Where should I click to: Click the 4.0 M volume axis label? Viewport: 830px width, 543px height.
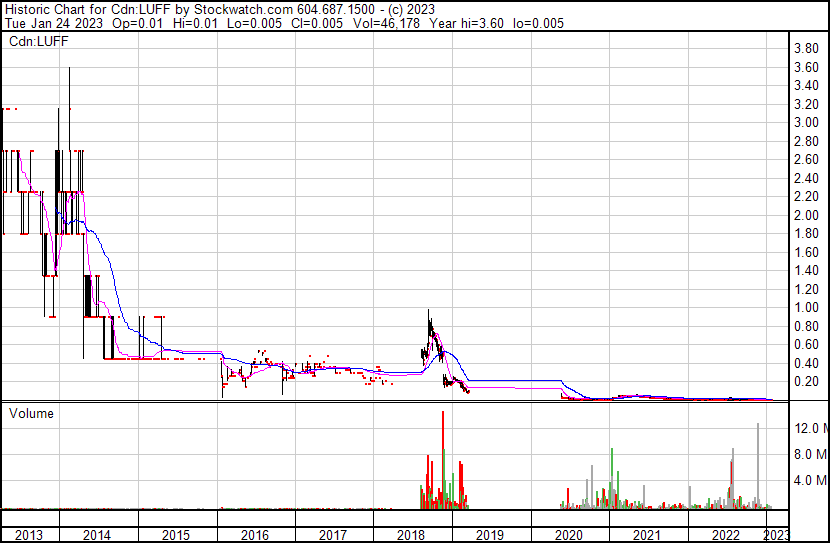tap(810, 480)
